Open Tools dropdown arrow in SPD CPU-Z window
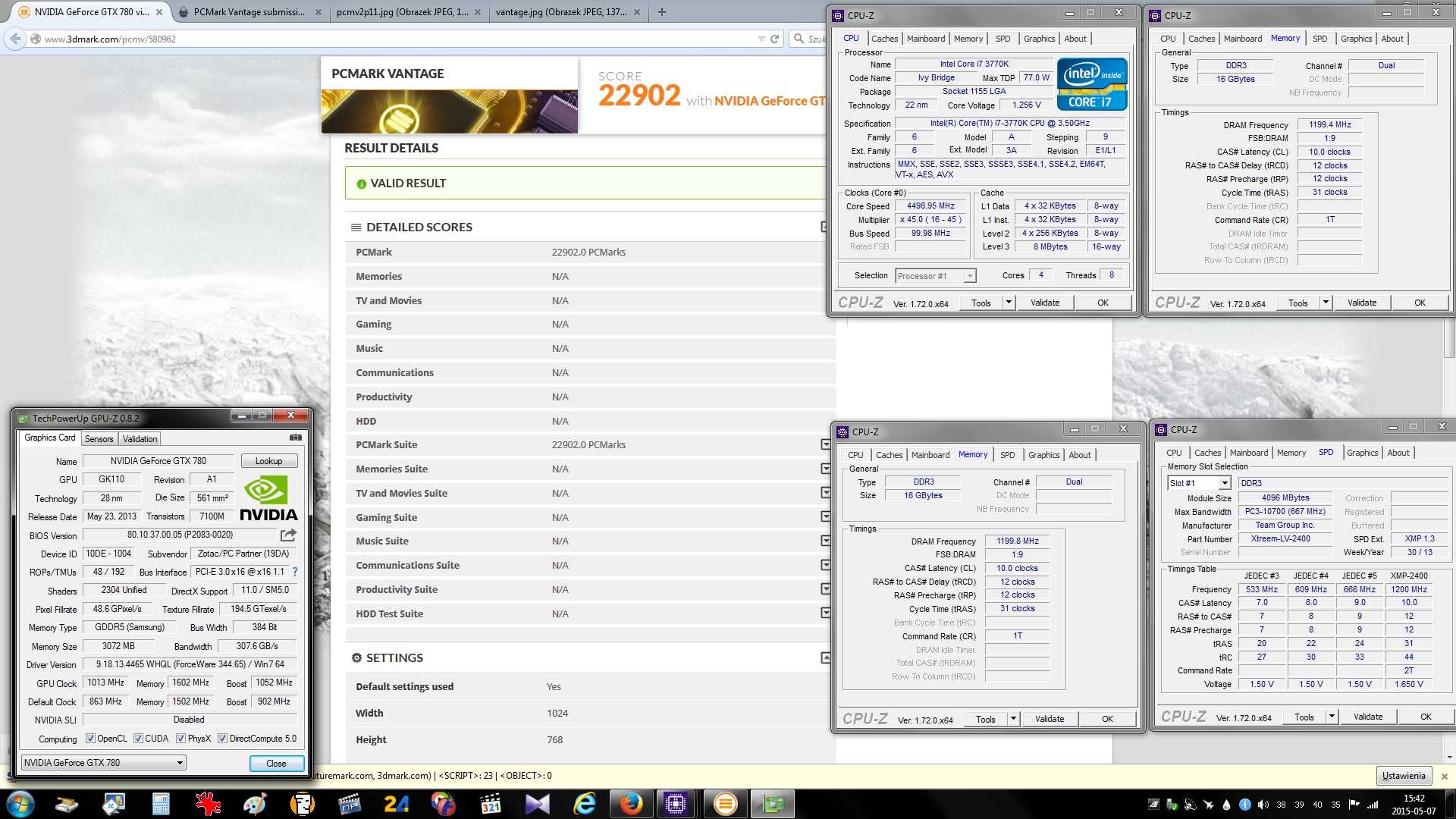Image resolution: width=1456 pixels, height=819 pixels. click(x=1332, y=717)
